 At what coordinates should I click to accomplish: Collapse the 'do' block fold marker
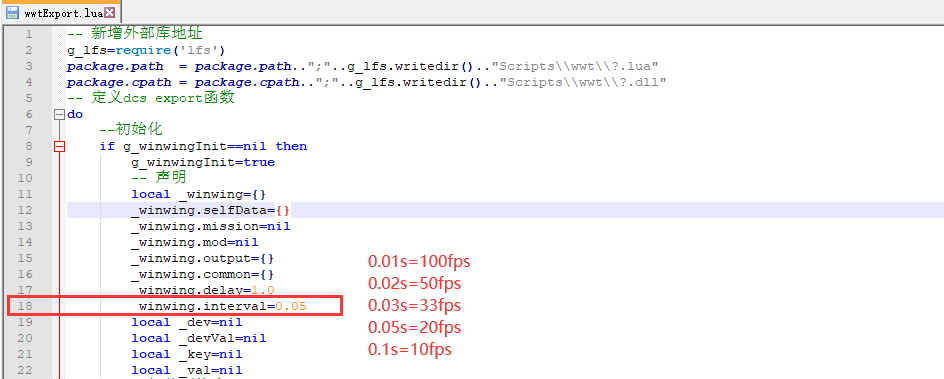coord(59,114)
